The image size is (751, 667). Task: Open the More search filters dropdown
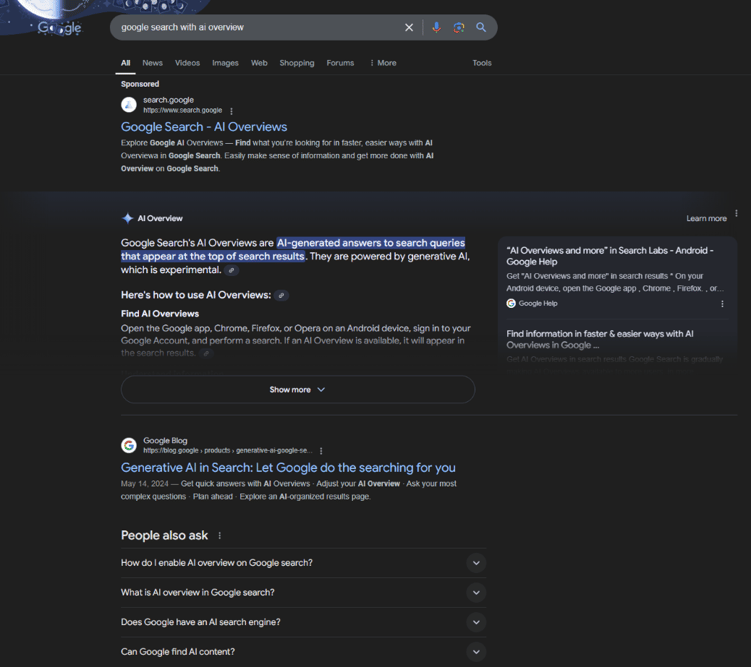(382, 63)
